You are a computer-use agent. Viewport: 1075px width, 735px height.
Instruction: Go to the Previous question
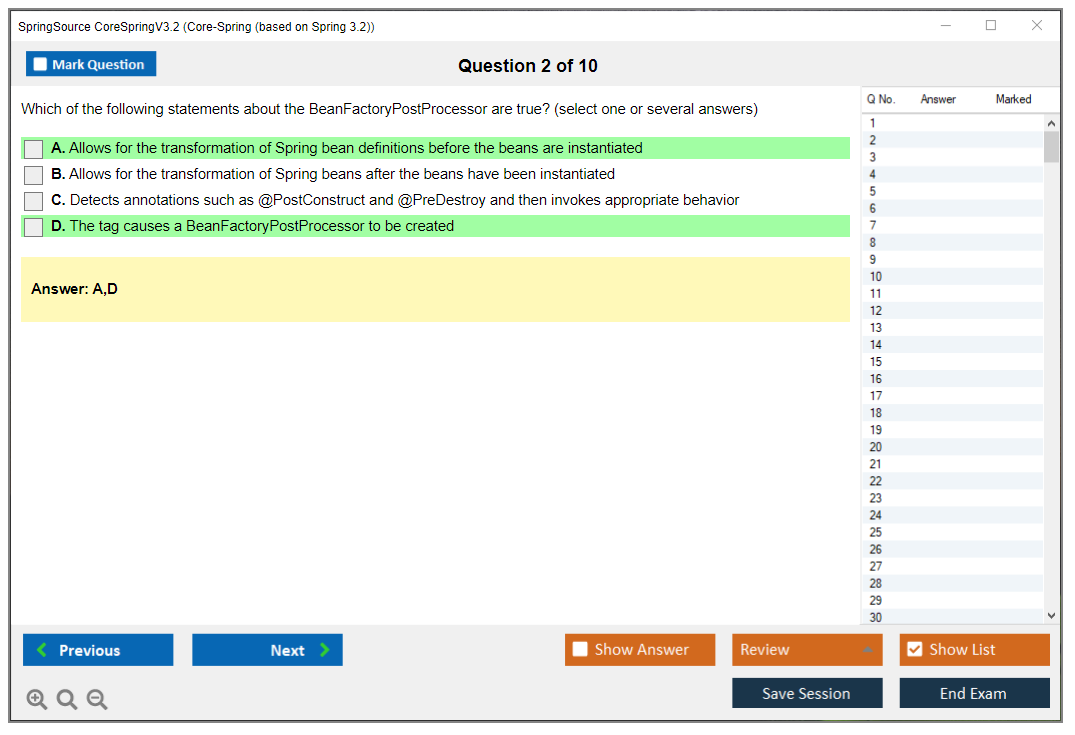click(x=98, y=650)
